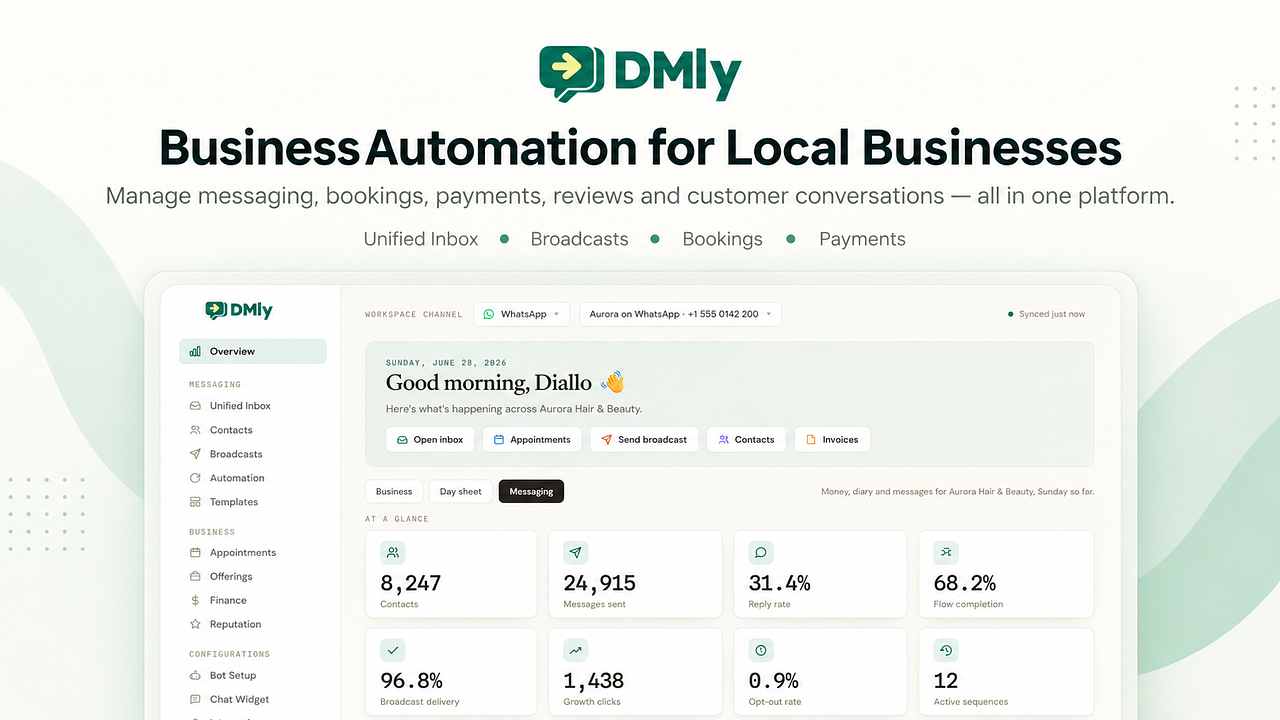Click the 8,247 Contacts card icon

pyautogui.click(x=393, y=552)
